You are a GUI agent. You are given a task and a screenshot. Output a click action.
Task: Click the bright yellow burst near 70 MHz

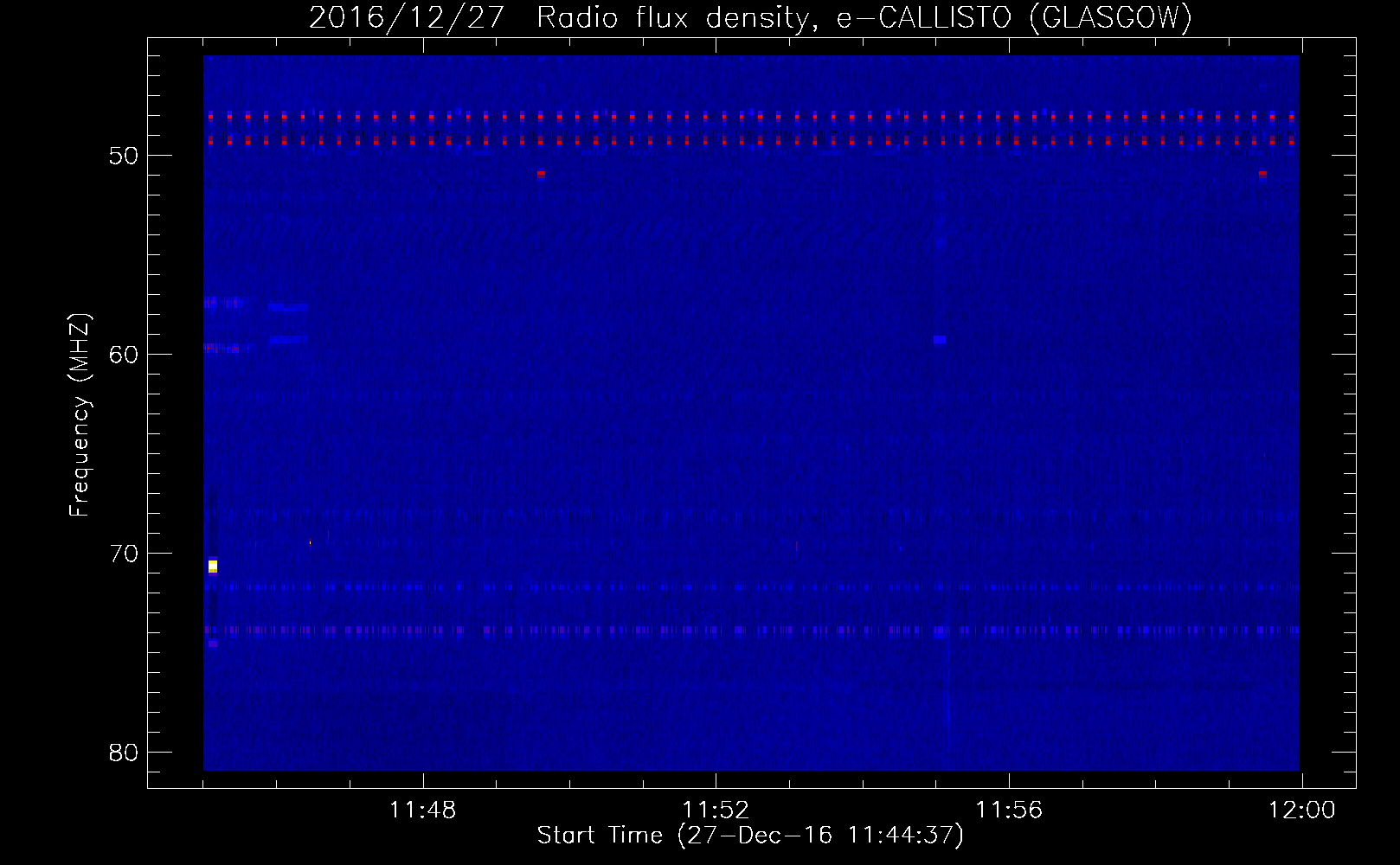[213, 567]
